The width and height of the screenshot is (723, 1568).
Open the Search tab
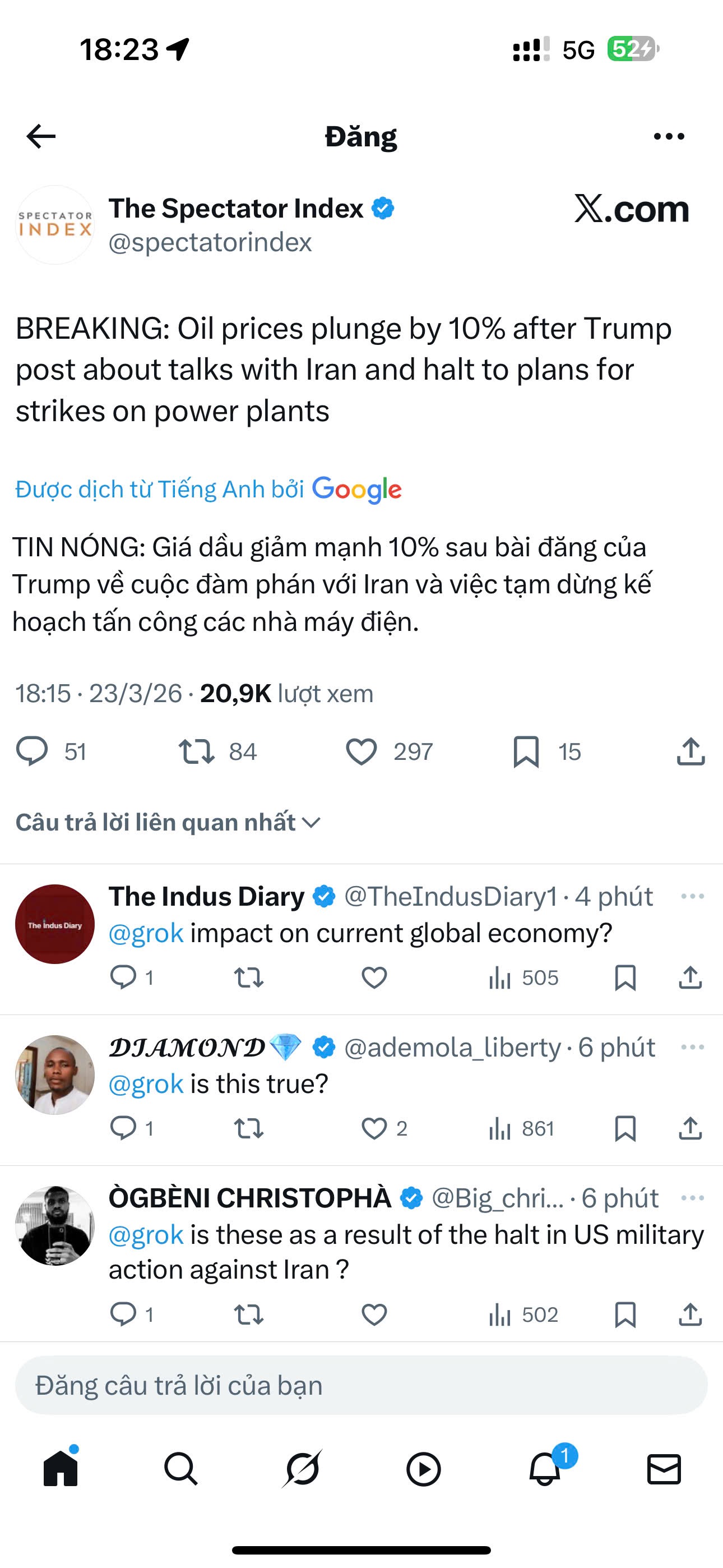(180, 1469)
